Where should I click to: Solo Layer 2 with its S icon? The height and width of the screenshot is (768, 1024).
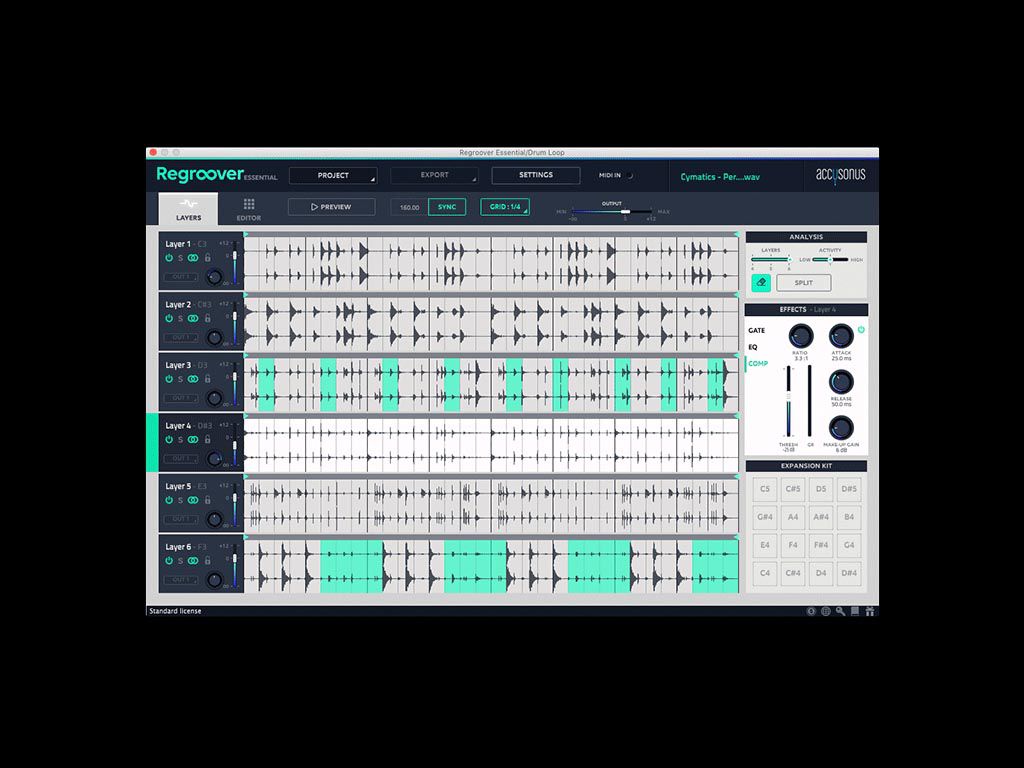pyautogui.click(x=181, y=318)
